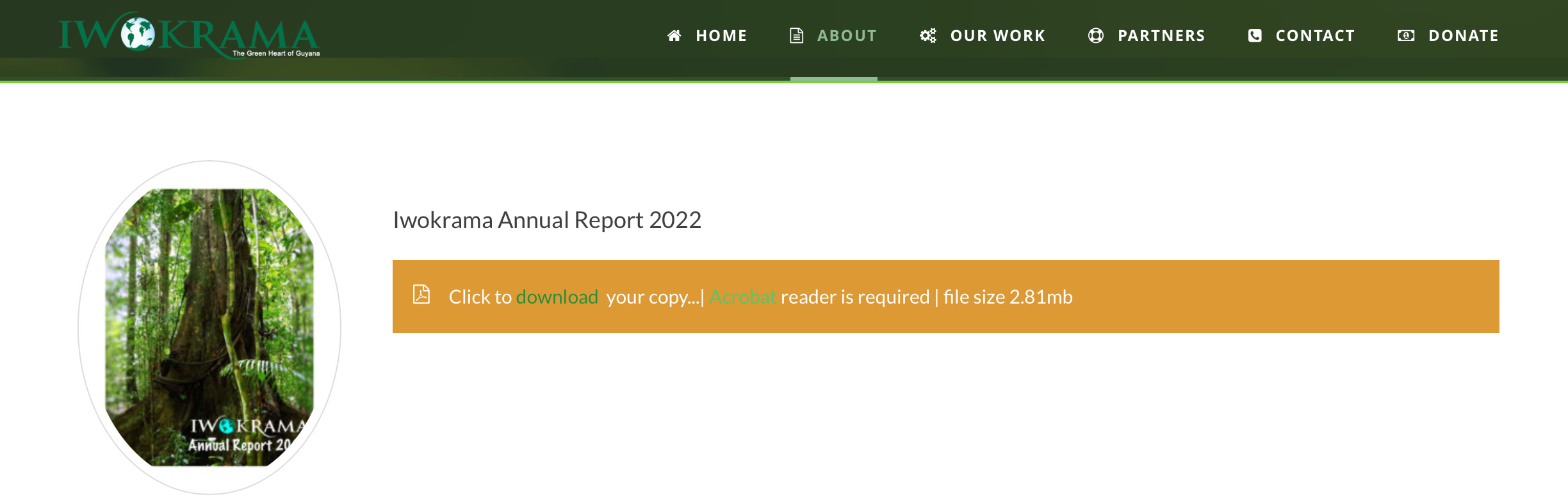This screenshot has height=497, width=1568.
Task: Click the 'The Green Heart of Guyana' tagline
Action: point(276,53)
